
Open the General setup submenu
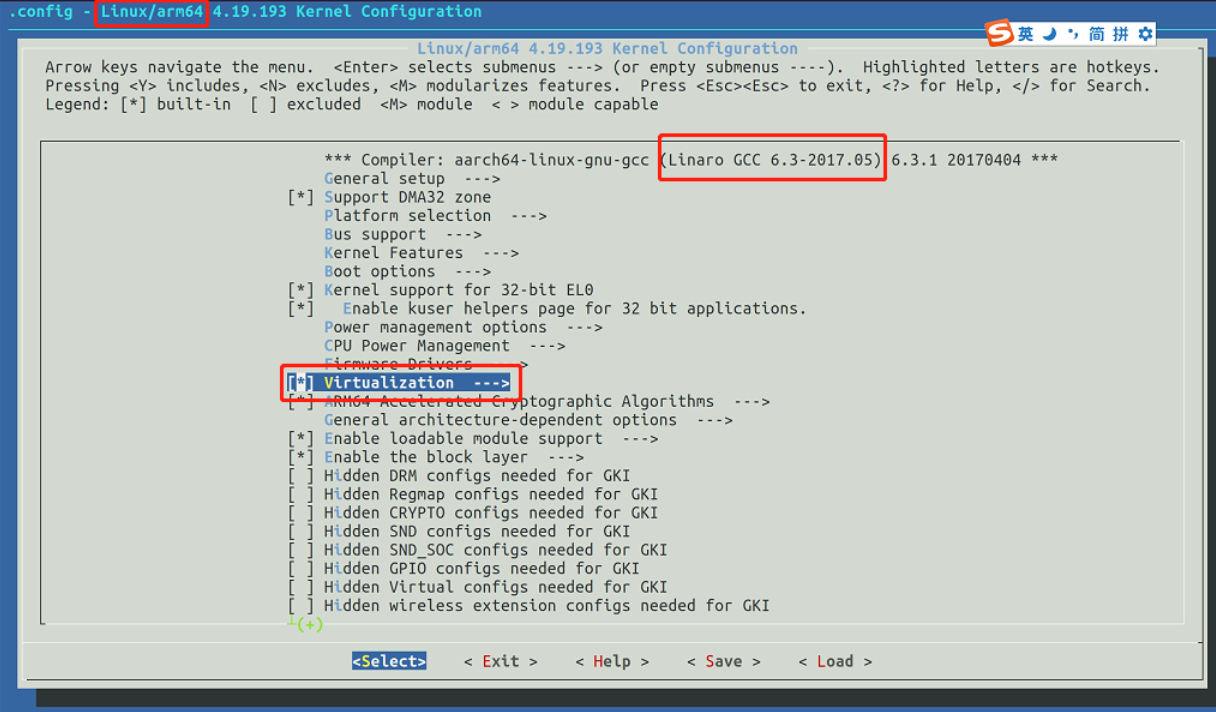(x=412, y=178)
